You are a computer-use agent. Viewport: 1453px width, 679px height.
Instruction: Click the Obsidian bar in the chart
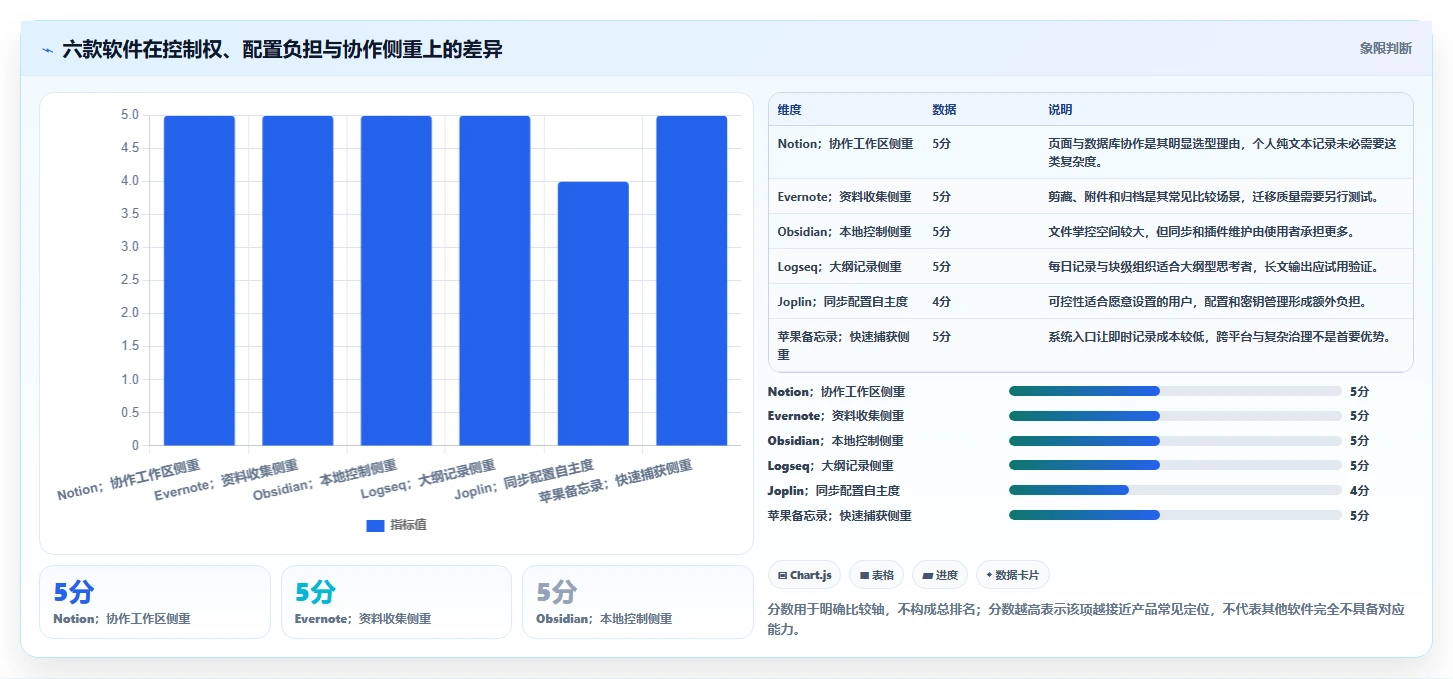point(396,280)
